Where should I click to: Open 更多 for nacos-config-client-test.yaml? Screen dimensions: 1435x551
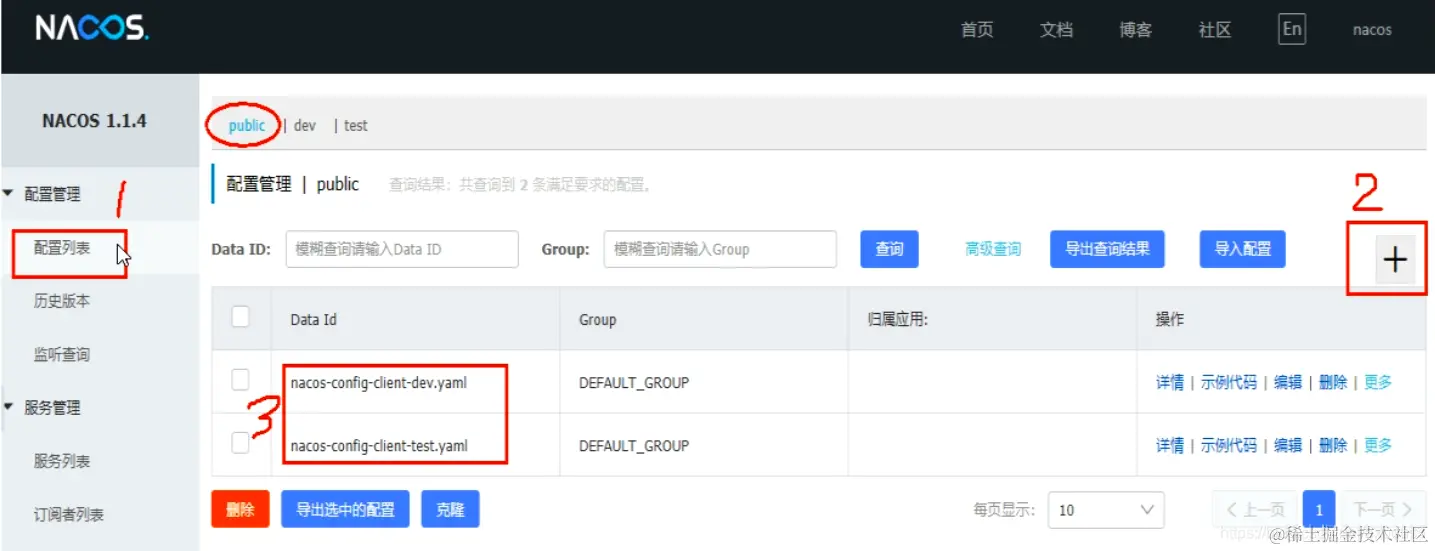pos(1378,445)
